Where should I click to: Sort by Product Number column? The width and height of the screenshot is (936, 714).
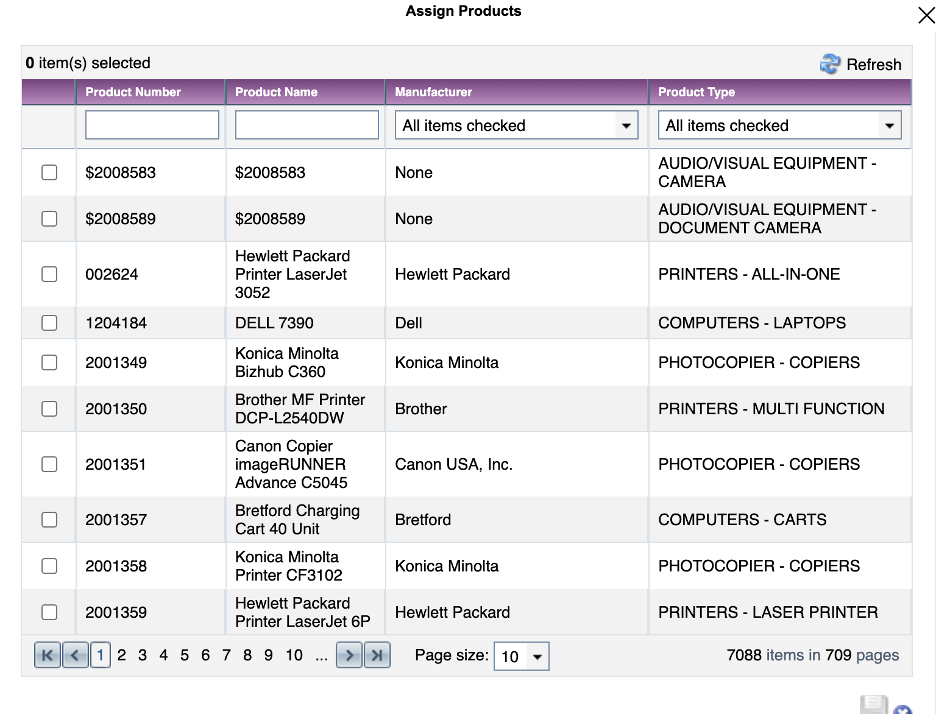point(133,92)
